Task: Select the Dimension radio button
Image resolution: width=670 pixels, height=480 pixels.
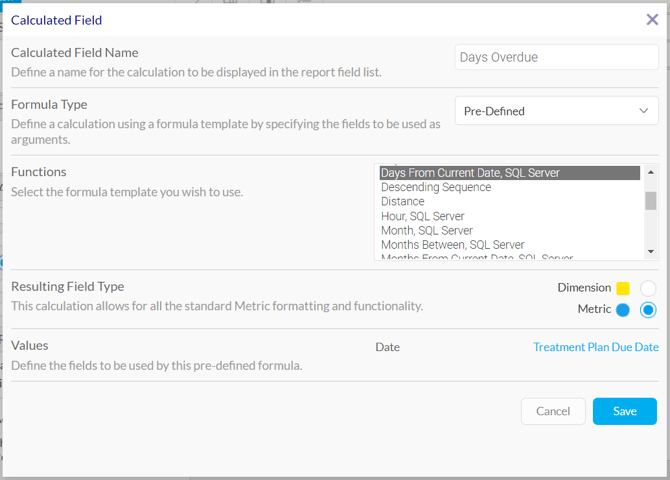Action: click(x=648, y=288)
